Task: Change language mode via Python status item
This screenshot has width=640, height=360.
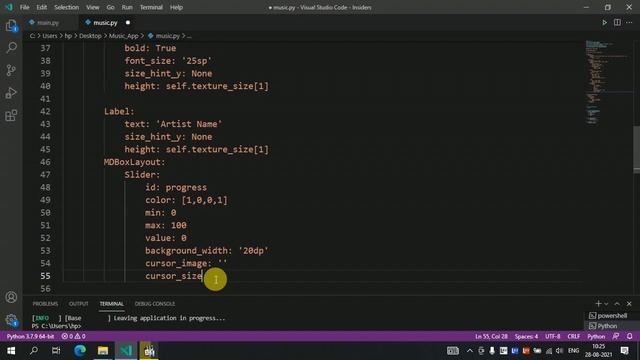Action: 596,336
